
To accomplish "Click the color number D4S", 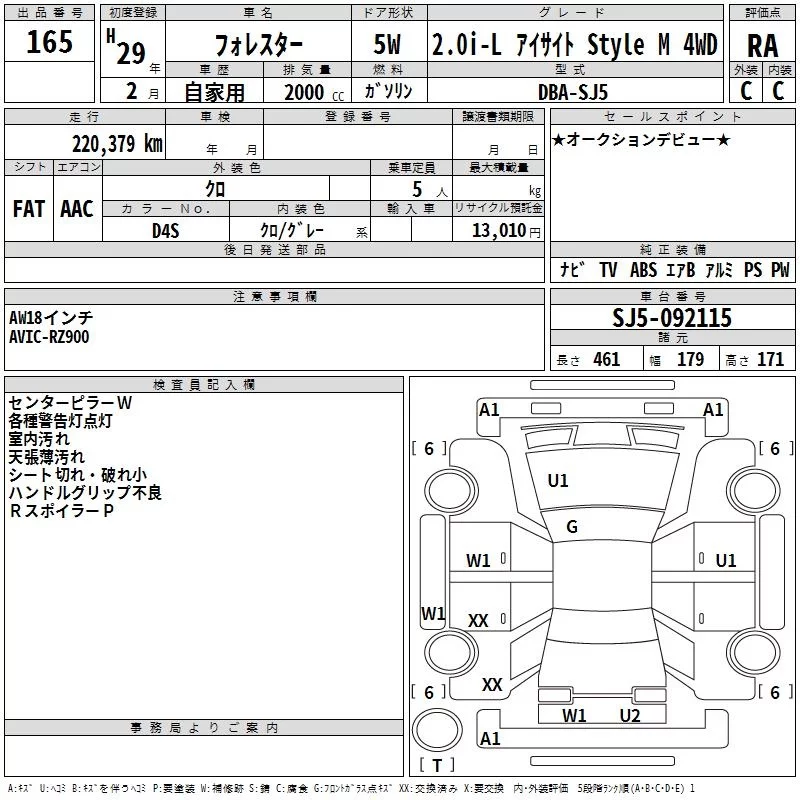I will click(165, 229).
